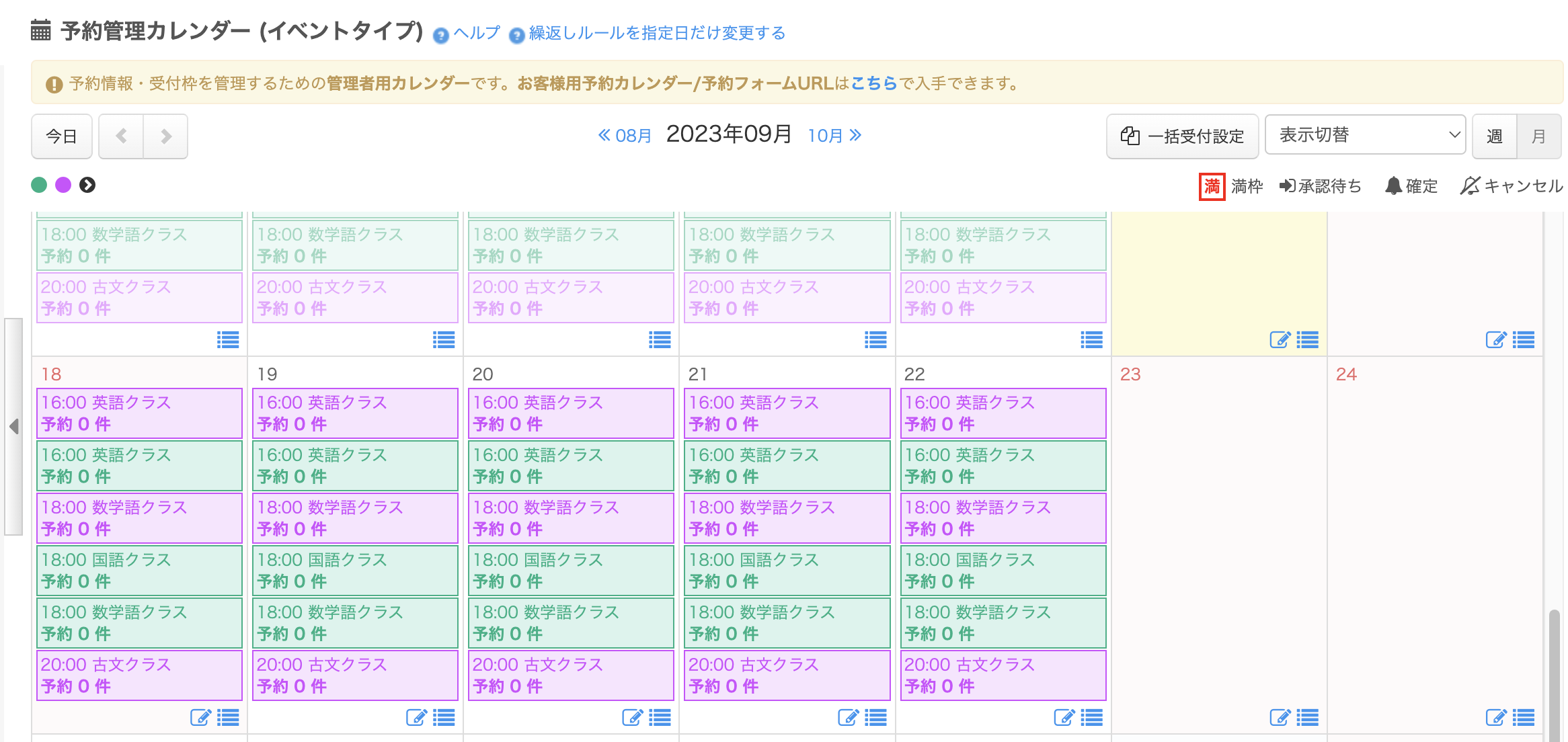Open the list icon for September 24
Image resolution: width=1568 pixels, height=742 pixels.
pyautogui.click(x=1523, y=718)
